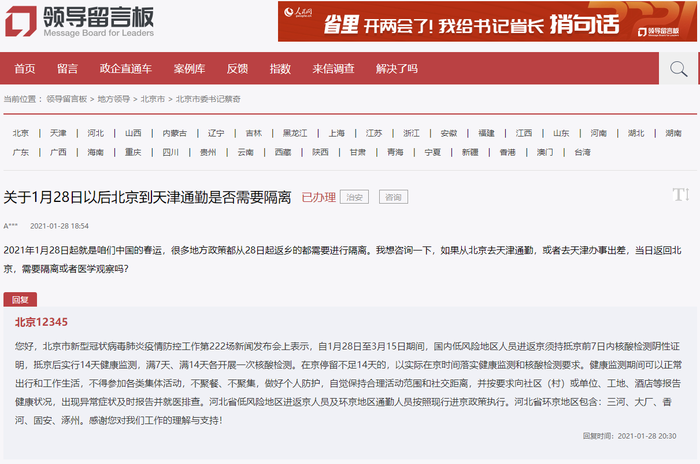
Task: Open the 指数 menu item
Action: [280, 68]
